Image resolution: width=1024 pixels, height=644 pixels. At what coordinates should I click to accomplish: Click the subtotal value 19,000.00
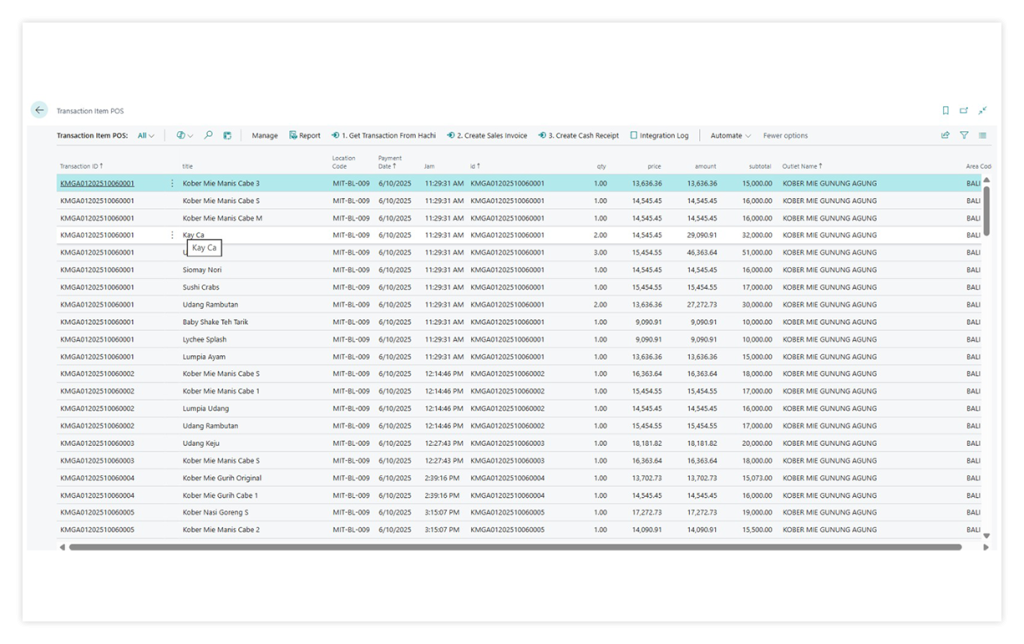757,513
